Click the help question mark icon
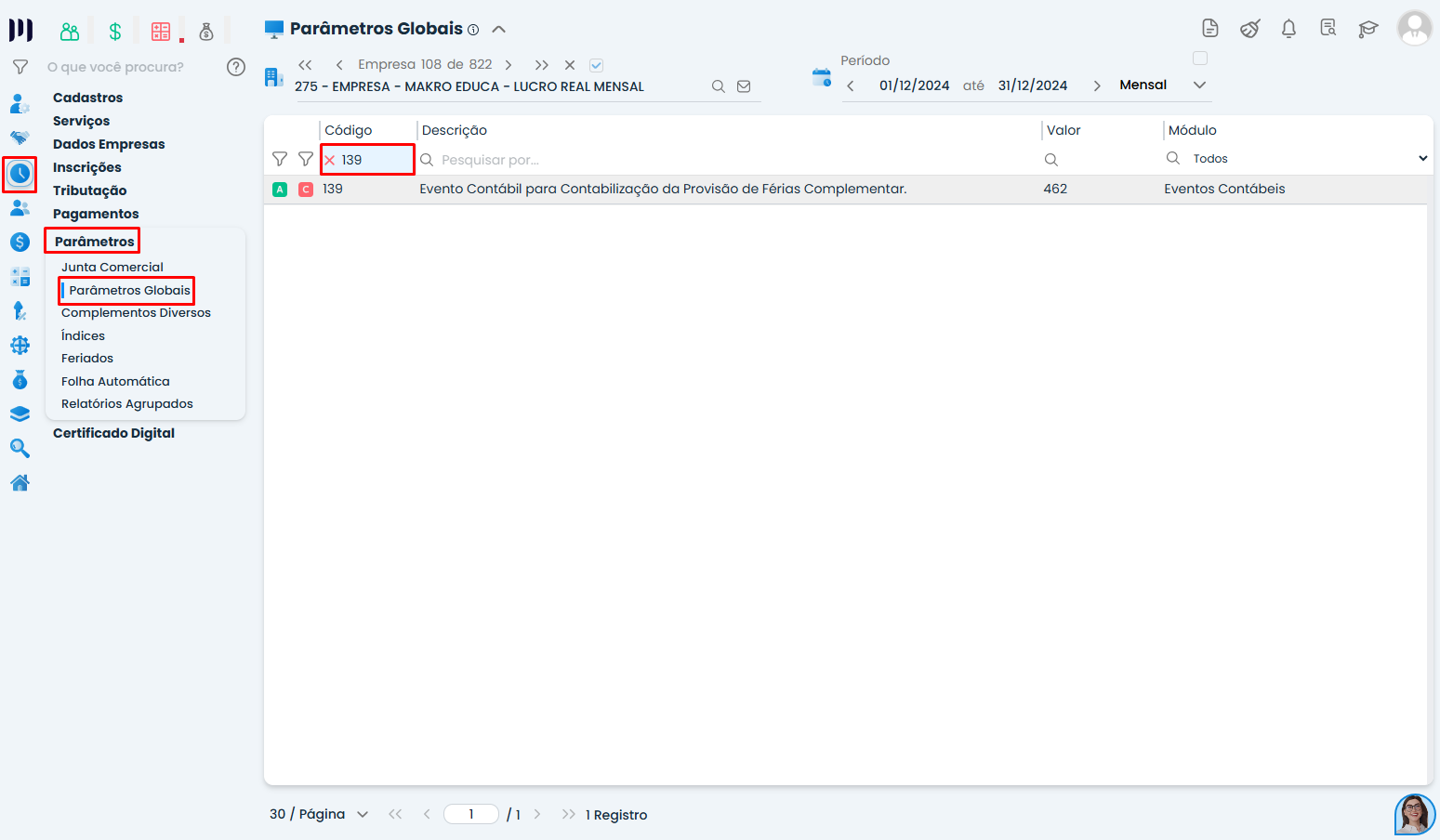 click(x=236, y=67)
